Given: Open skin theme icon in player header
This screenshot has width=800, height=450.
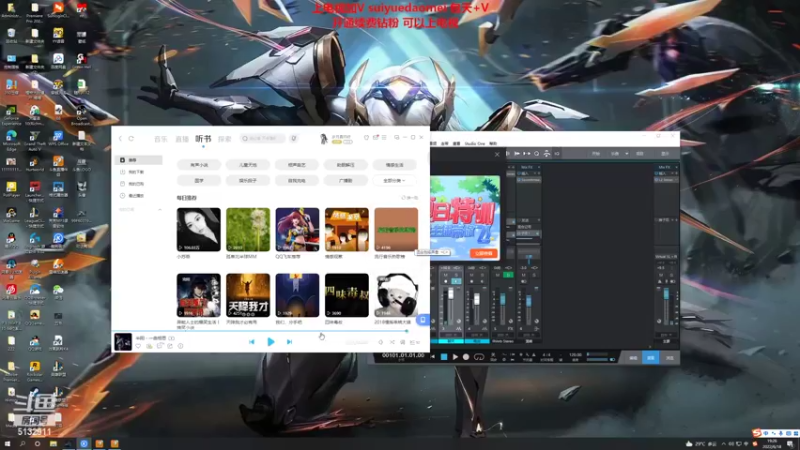Looking at the screenshot, I should 366,138.
